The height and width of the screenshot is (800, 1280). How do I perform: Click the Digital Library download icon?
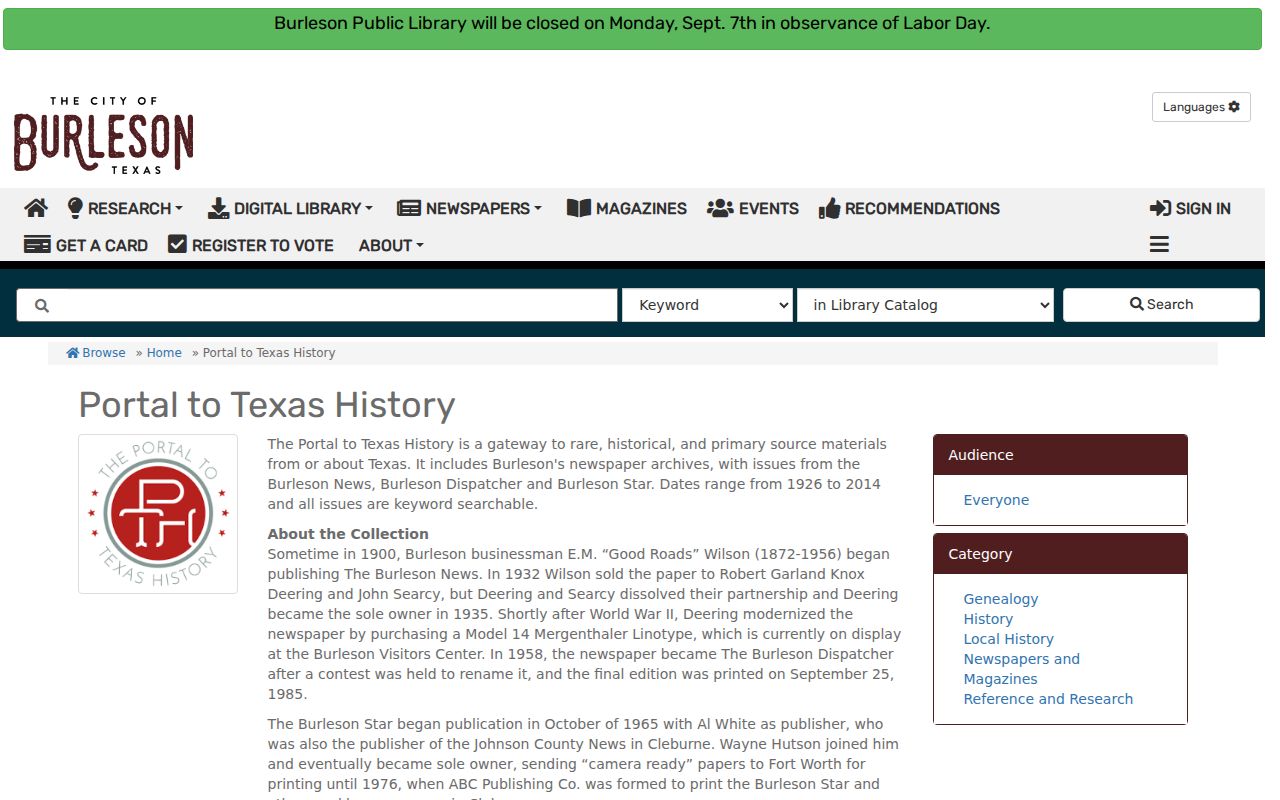[218, 208]
